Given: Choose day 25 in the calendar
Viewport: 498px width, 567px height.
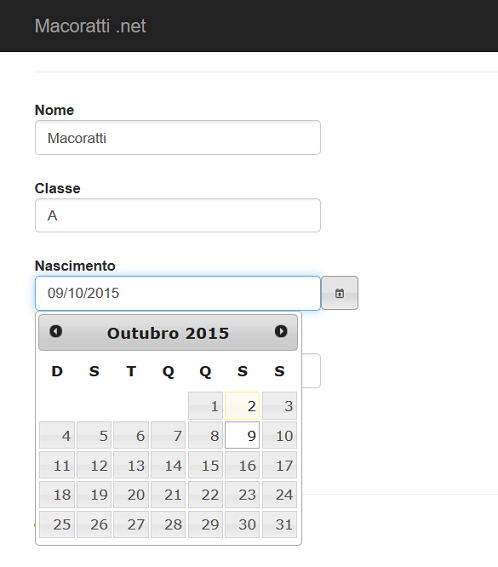Looking at the screenshot, I should click(57, 524).
